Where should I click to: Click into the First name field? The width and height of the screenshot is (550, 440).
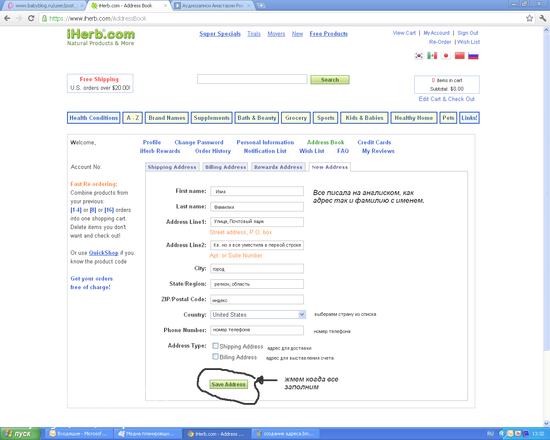click(x=257, y=191)
